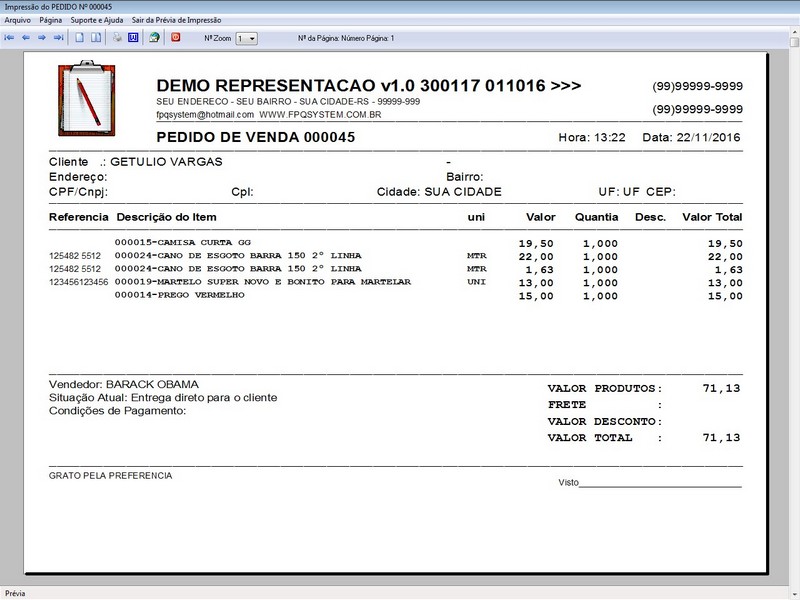Click the printer icon in toolbar
Viewport: 800px width, 600px height.
click(117, 38)
